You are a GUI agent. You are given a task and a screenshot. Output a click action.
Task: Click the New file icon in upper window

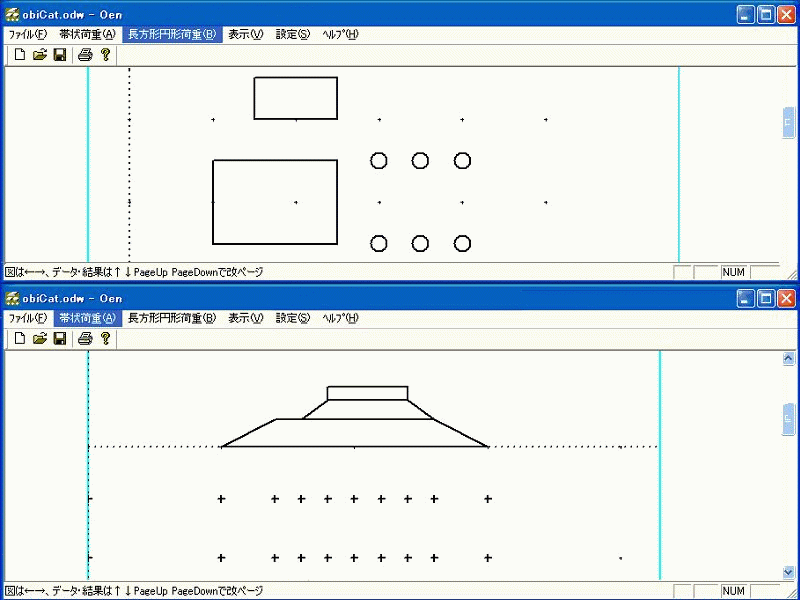pos(20,55)
